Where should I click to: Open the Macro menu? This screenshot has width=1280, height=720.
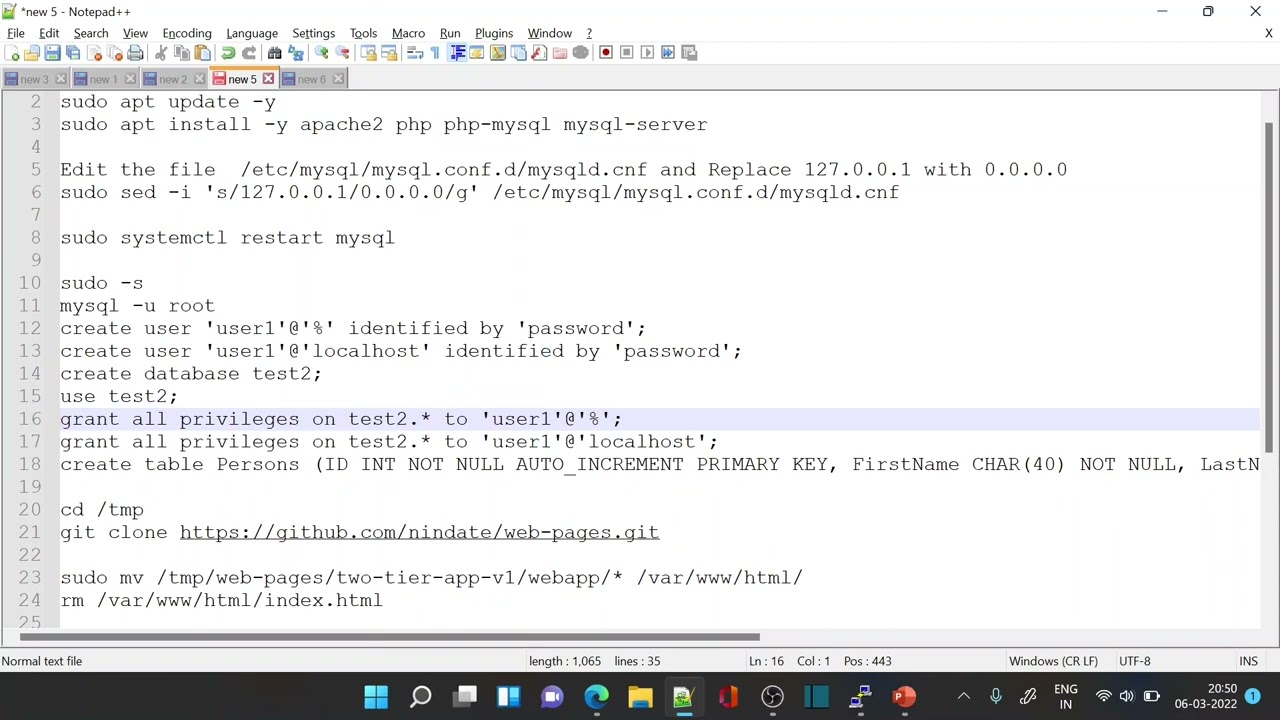pos(408,33)
